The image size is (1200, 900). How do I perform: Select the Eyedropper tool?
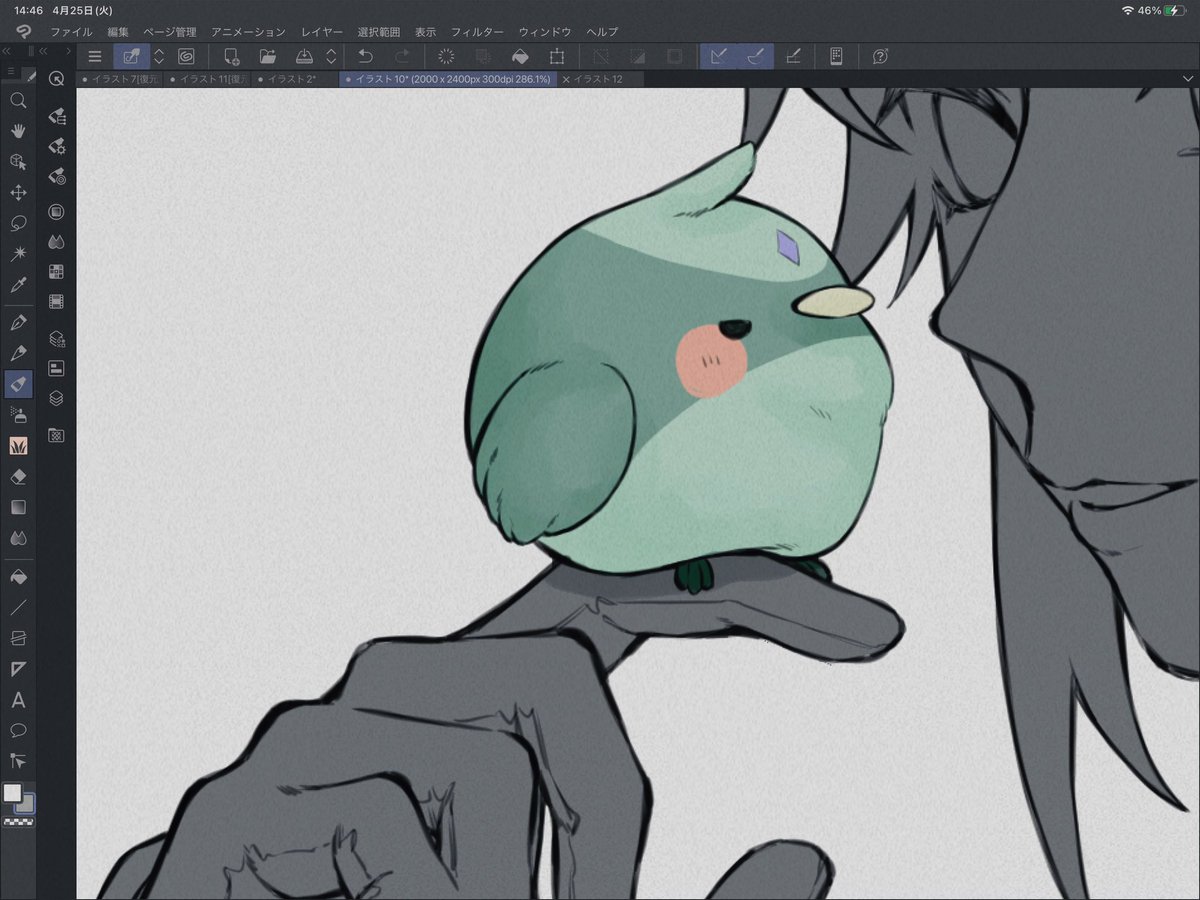[18, 285]
